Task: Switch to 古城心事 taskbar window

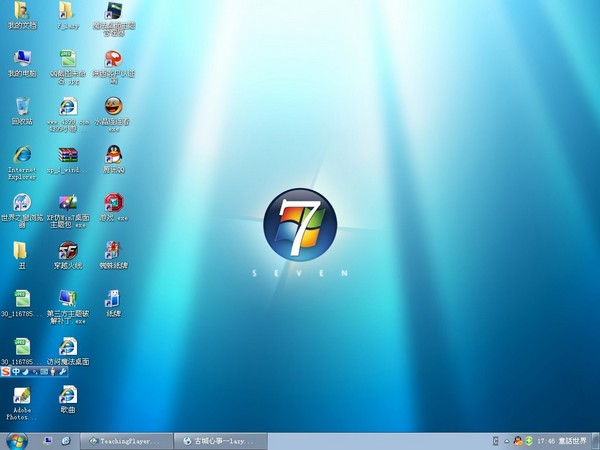Action: (222, 440)
